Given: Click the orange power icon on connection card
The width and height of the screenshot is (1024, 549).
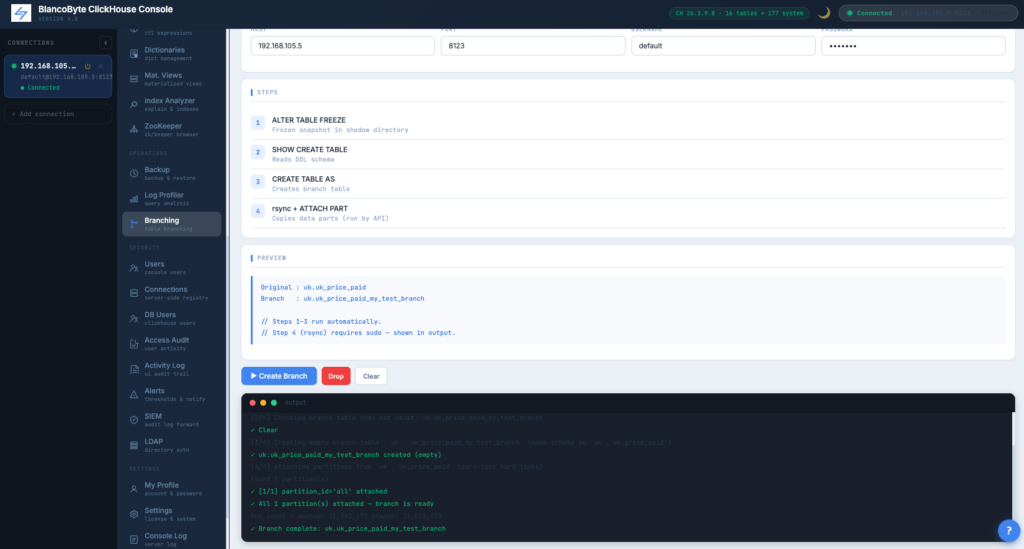Looking at the screenshot, I should pyautogui.click(x=88, y=66).
